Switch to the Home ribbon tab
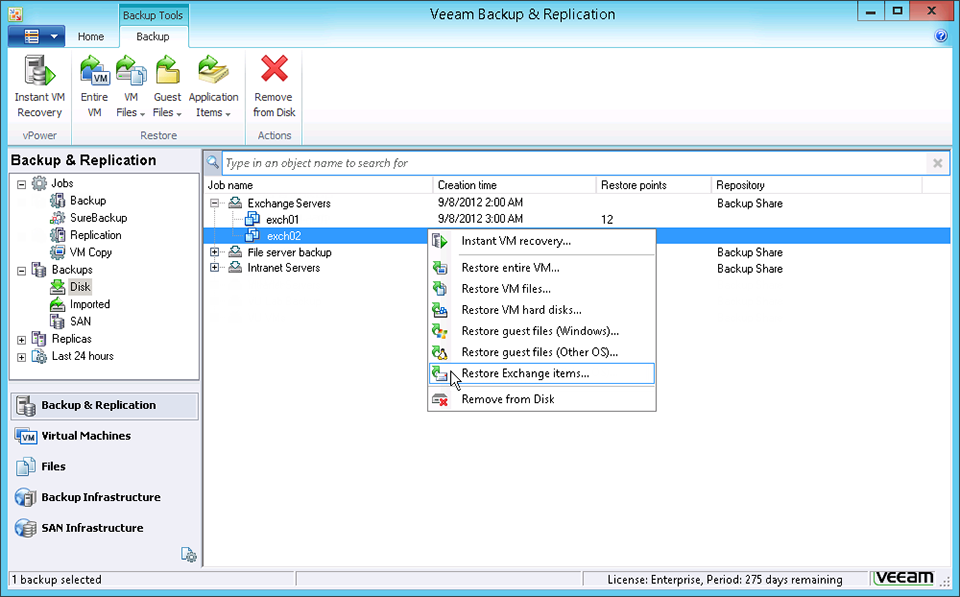 pyautogui.click(x=91, y=37)
